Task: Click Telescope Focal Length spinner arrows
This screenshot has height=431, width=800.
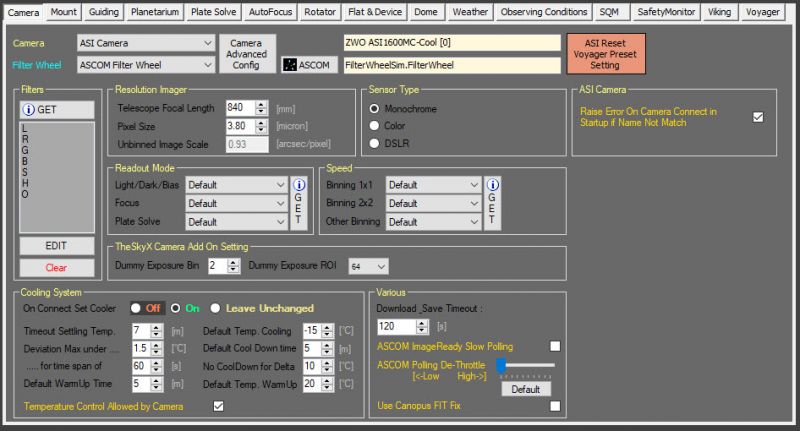Action: click(261, 108)
